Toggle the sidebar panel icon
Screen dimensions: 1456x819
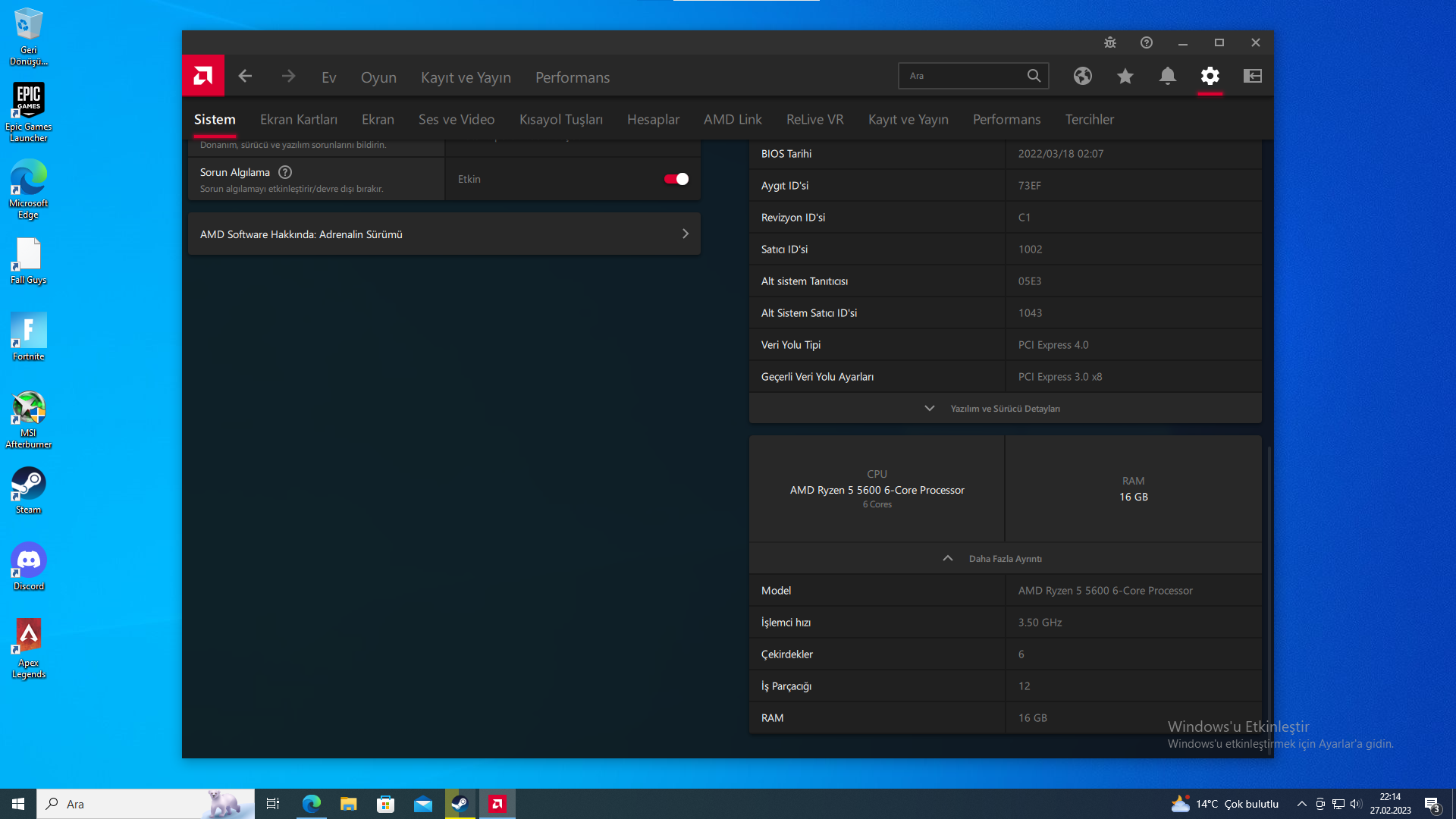(x=1253, y=76)
